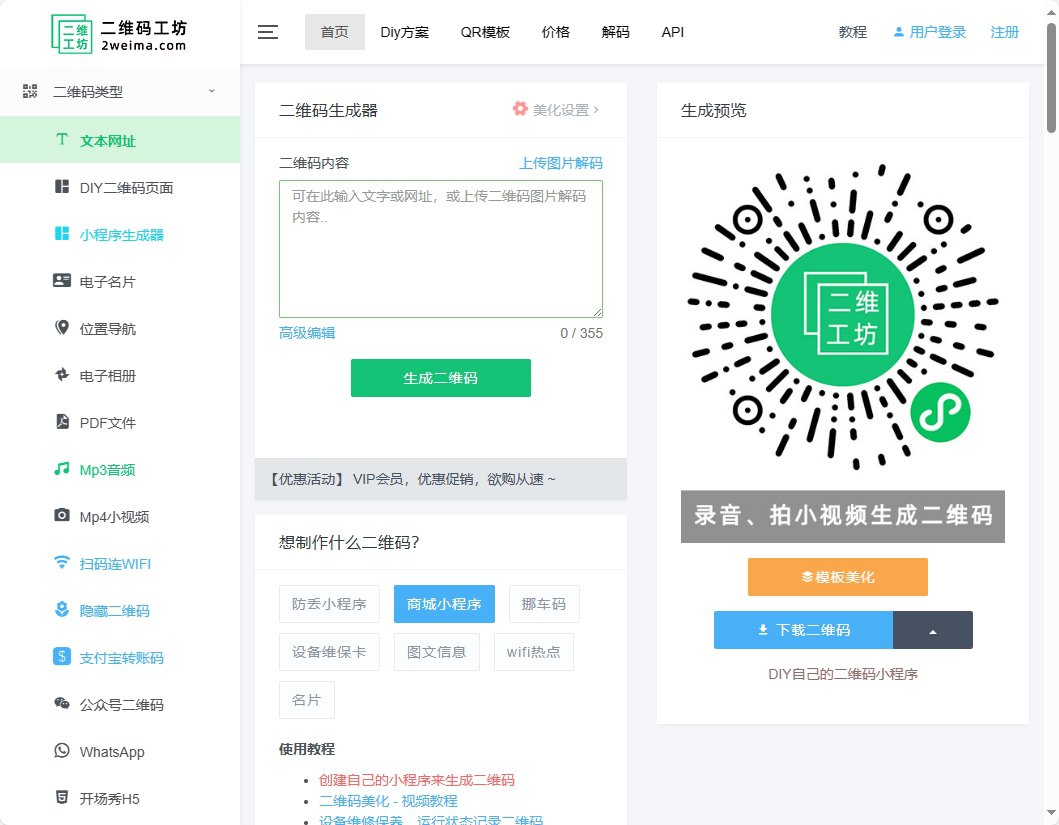
Task: Click the 二维码工坊 2weima.com logo
Action: [x=119, y=33]
